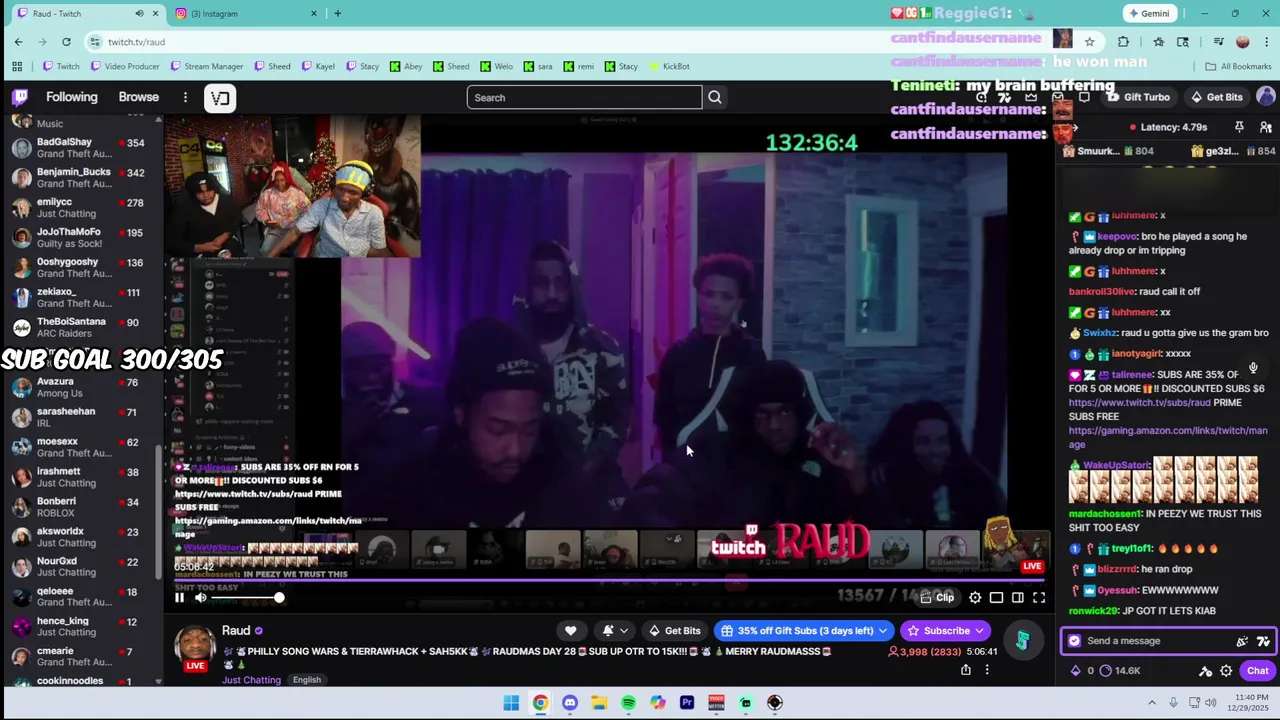Open the KickBot bookmark

(669, 66)
